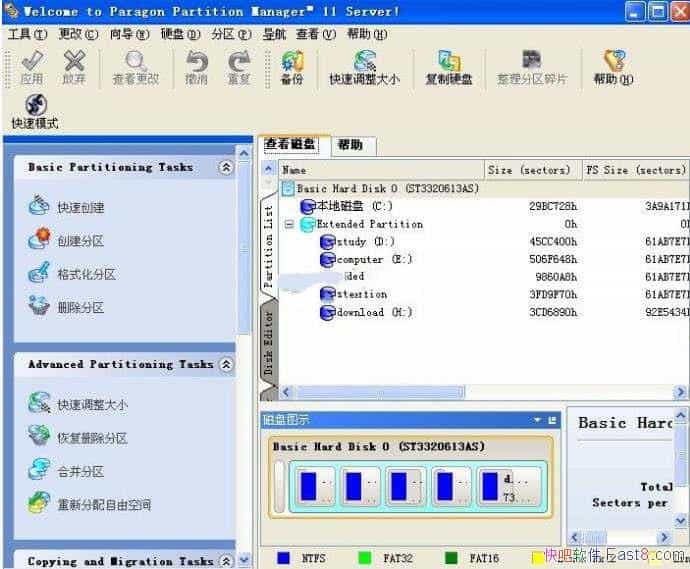Screen dimensions: 690x569
Task: Click the 放弃 (Discard) toolbar icon
Action: coord(74,67)
